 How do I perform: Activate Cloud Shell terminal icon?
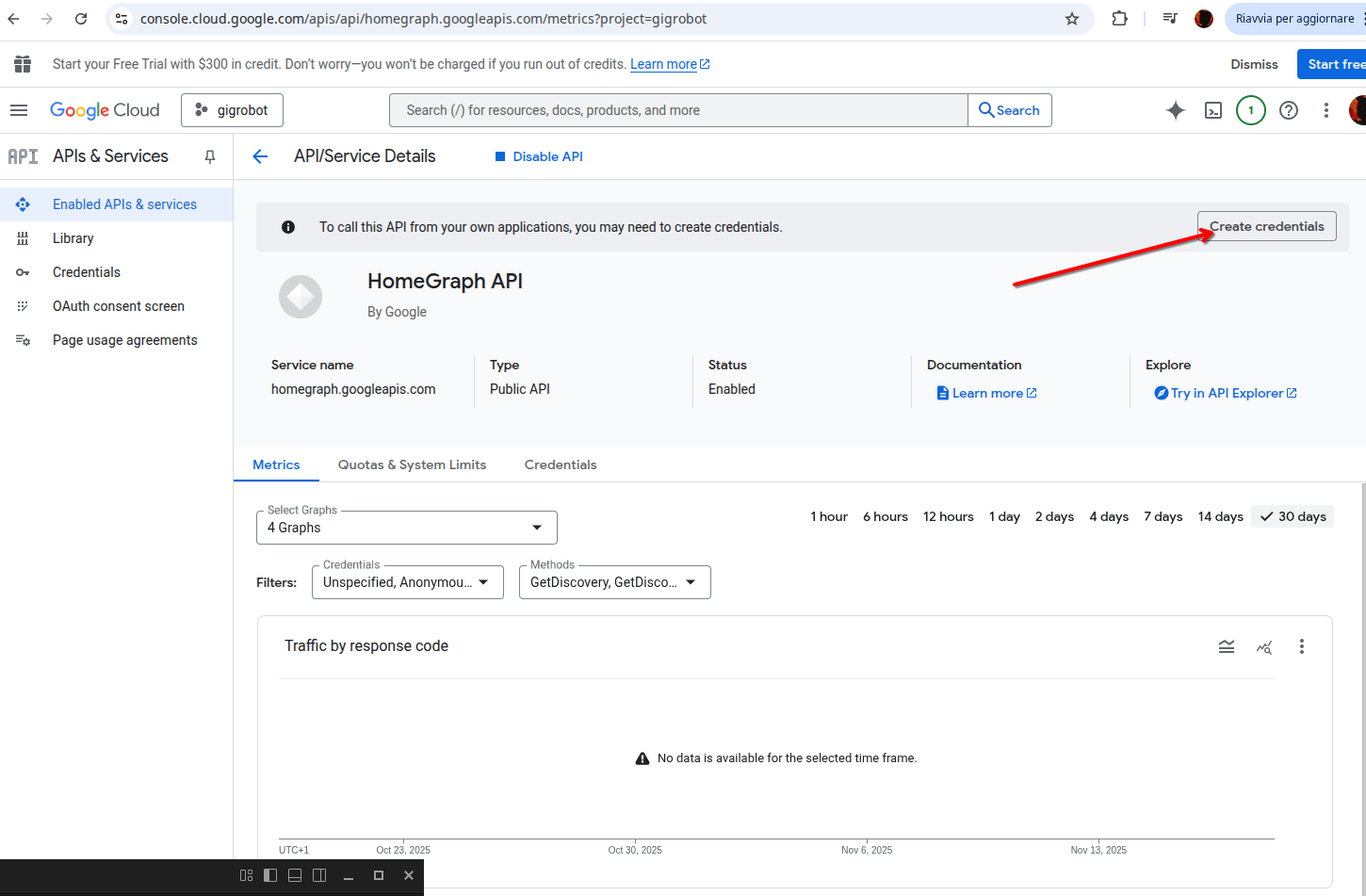(1213, 110)
